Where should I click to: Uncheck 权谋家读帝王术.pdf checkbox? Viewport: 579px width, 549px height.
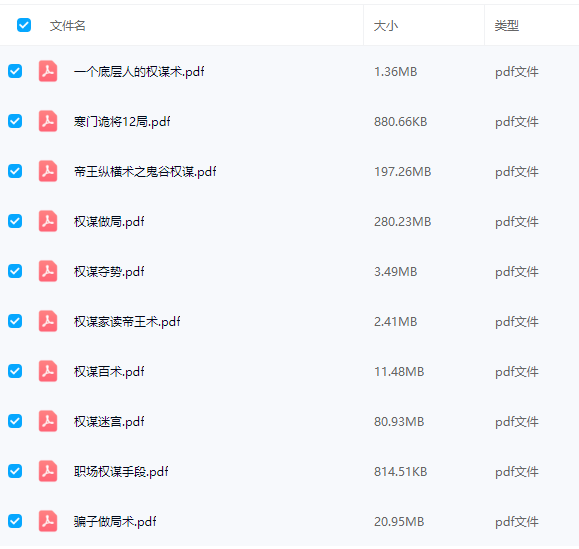click(x=15, y=321)
